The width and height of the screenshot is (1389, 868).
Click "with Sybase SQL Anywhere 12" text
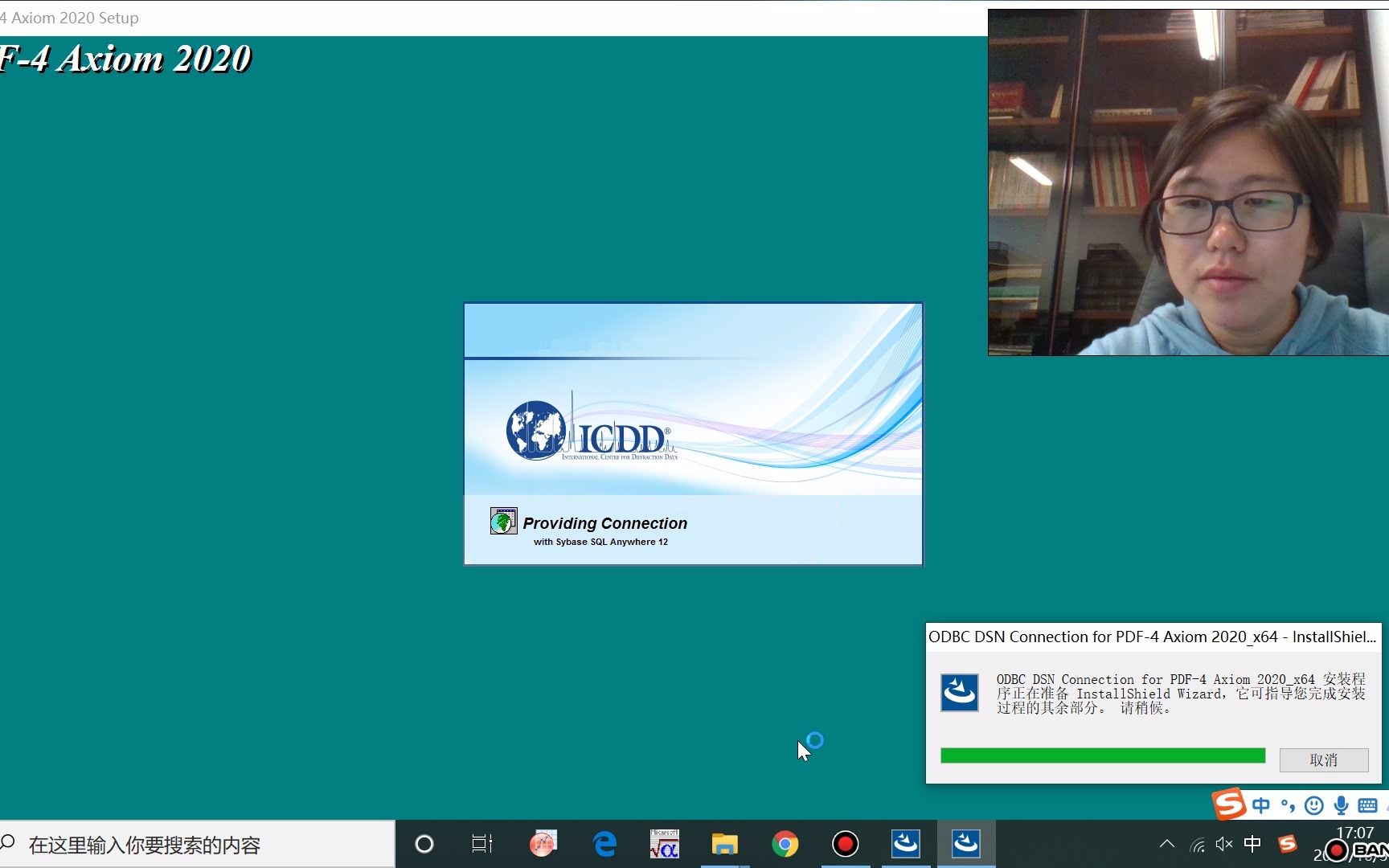pos(600,542)
